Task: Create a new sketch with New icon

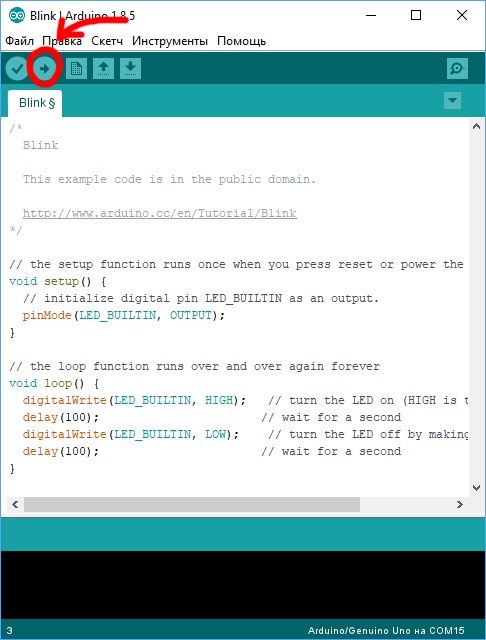Action: [76, 69]
